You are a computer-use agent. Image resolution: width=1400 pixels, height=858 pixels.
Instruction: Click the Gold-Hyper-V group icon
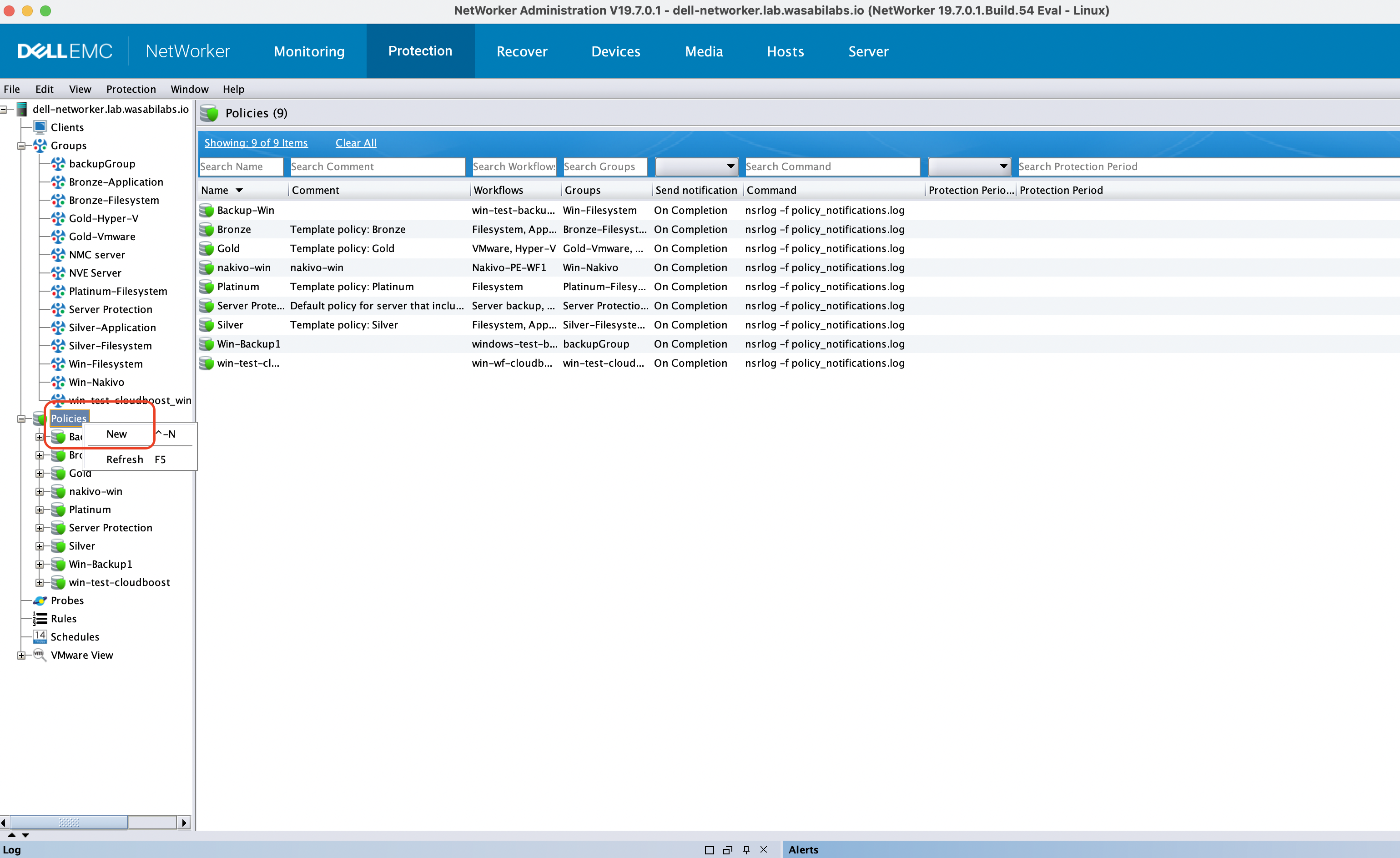pyautogui.click(x=58, y=218)
